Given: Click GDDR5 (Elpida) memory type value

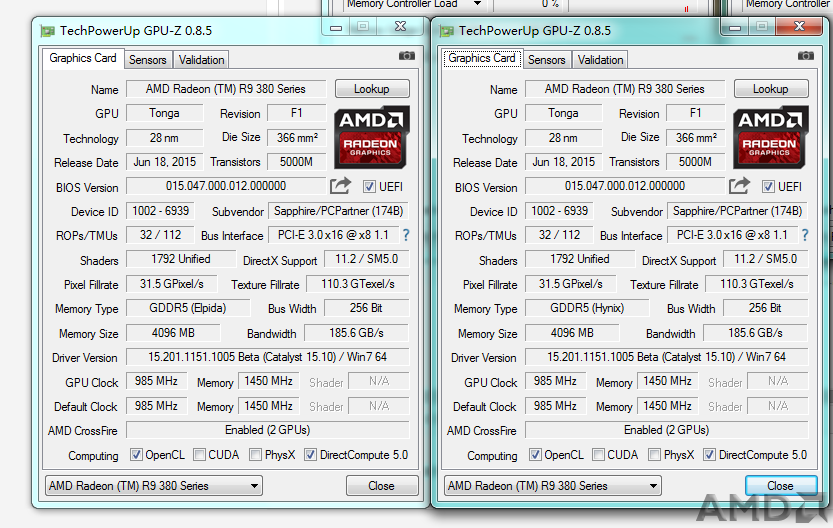Looking at the screenshot, I should [188, 308].
